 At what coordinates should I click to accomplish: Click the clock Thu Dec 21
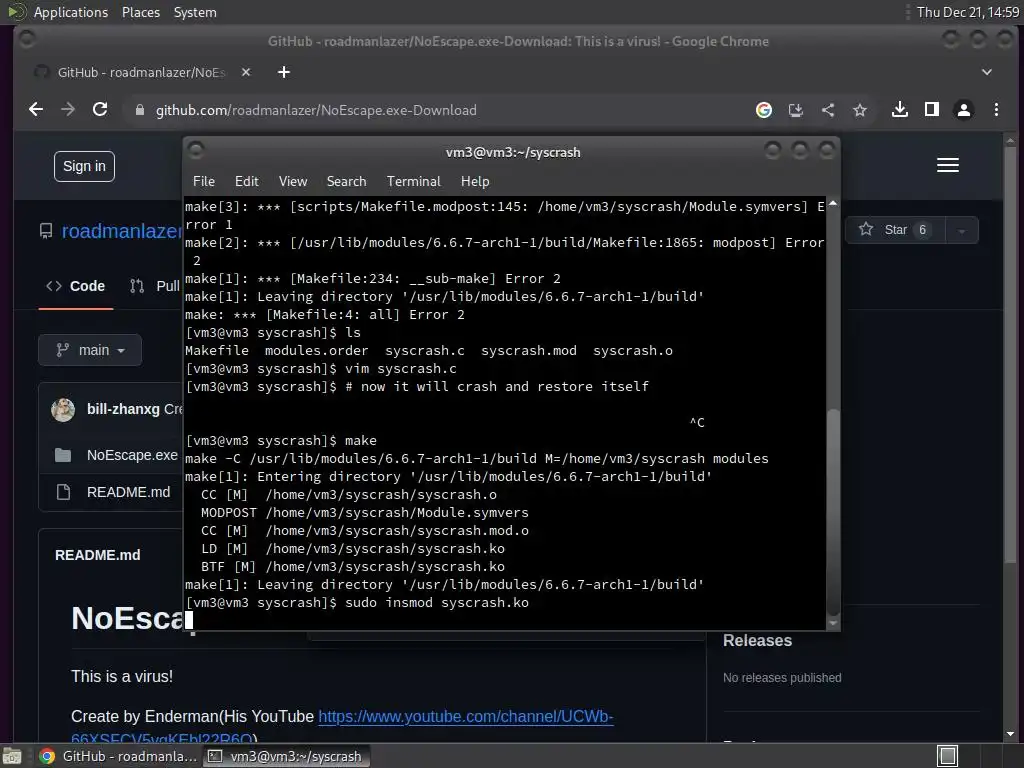coord(967,12)
